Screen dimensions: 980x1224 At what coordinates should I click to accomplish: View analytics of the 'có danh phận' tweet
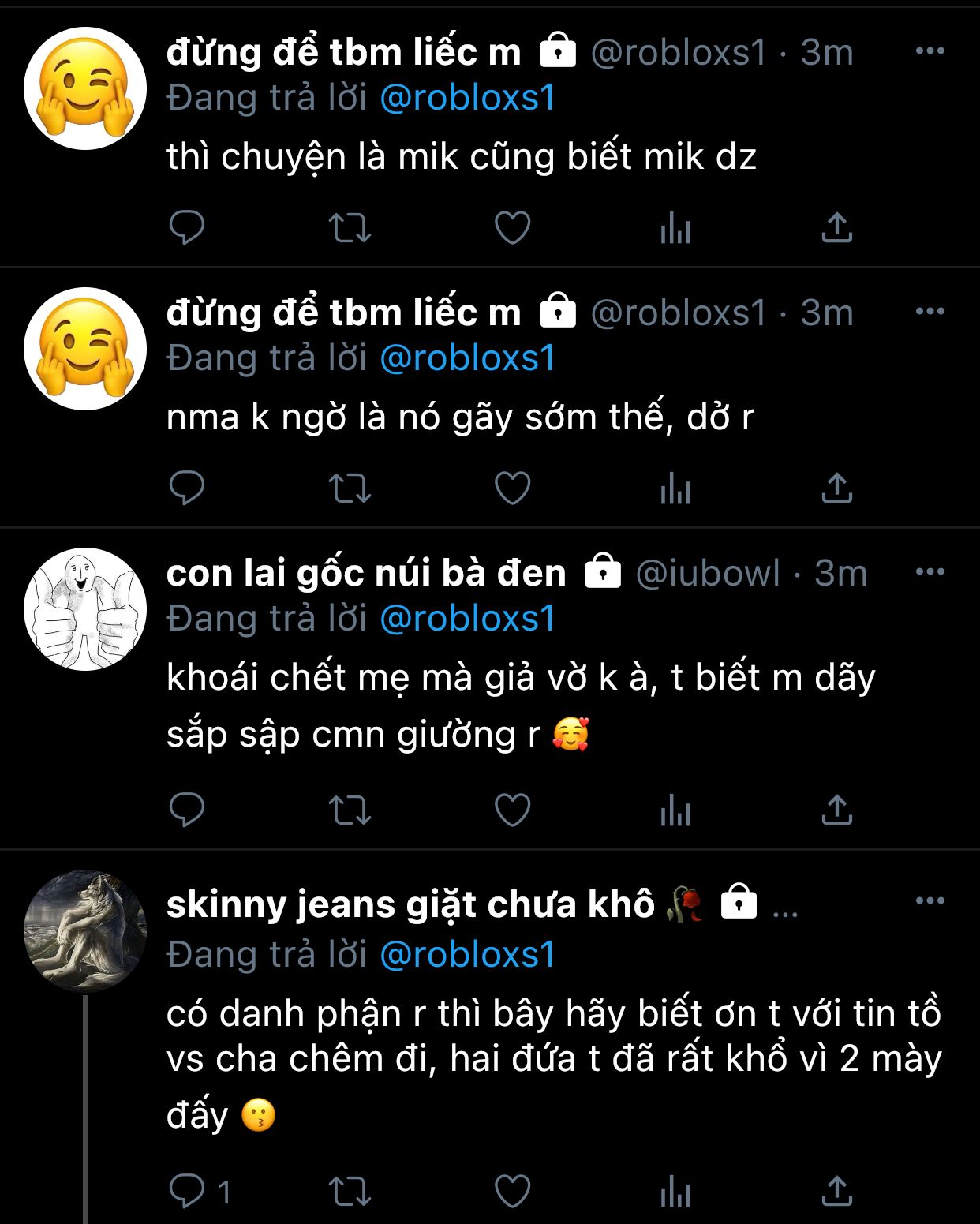tap(675, 1191)
